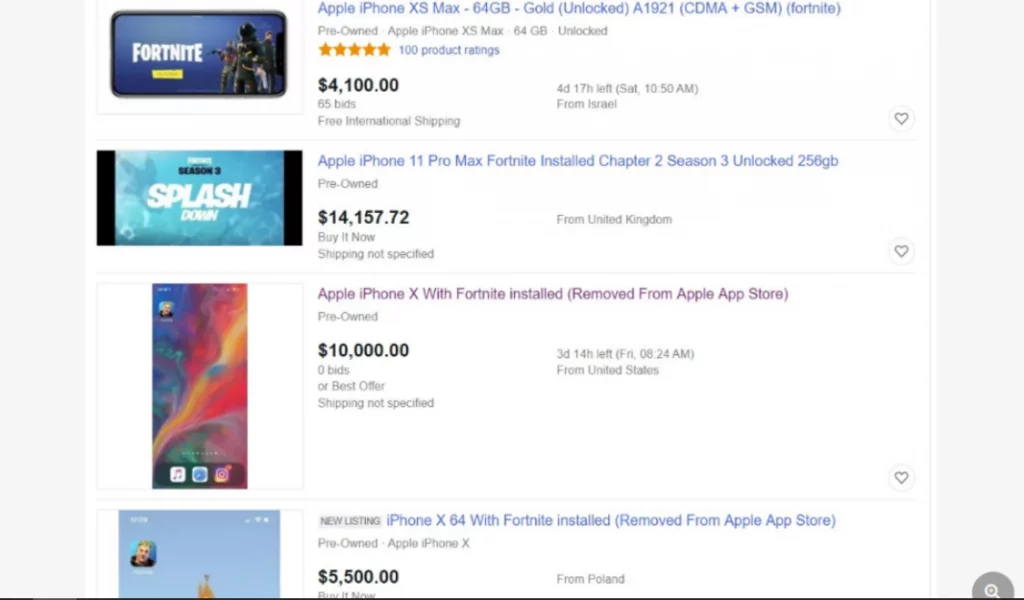Click the five-star rating icons

tap(354, 50)
